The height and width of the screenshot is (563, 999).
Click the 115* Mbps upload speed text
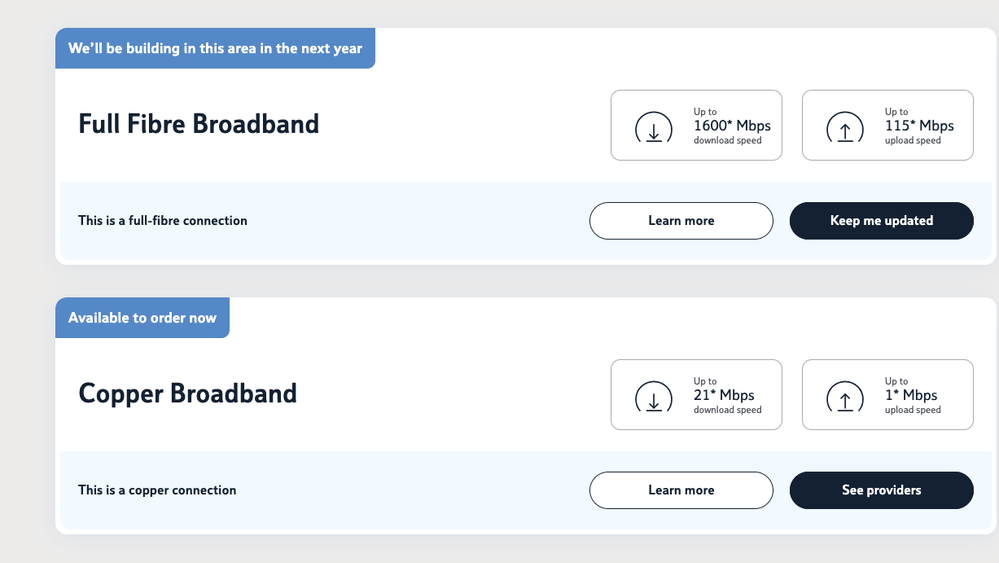(920, 126)
